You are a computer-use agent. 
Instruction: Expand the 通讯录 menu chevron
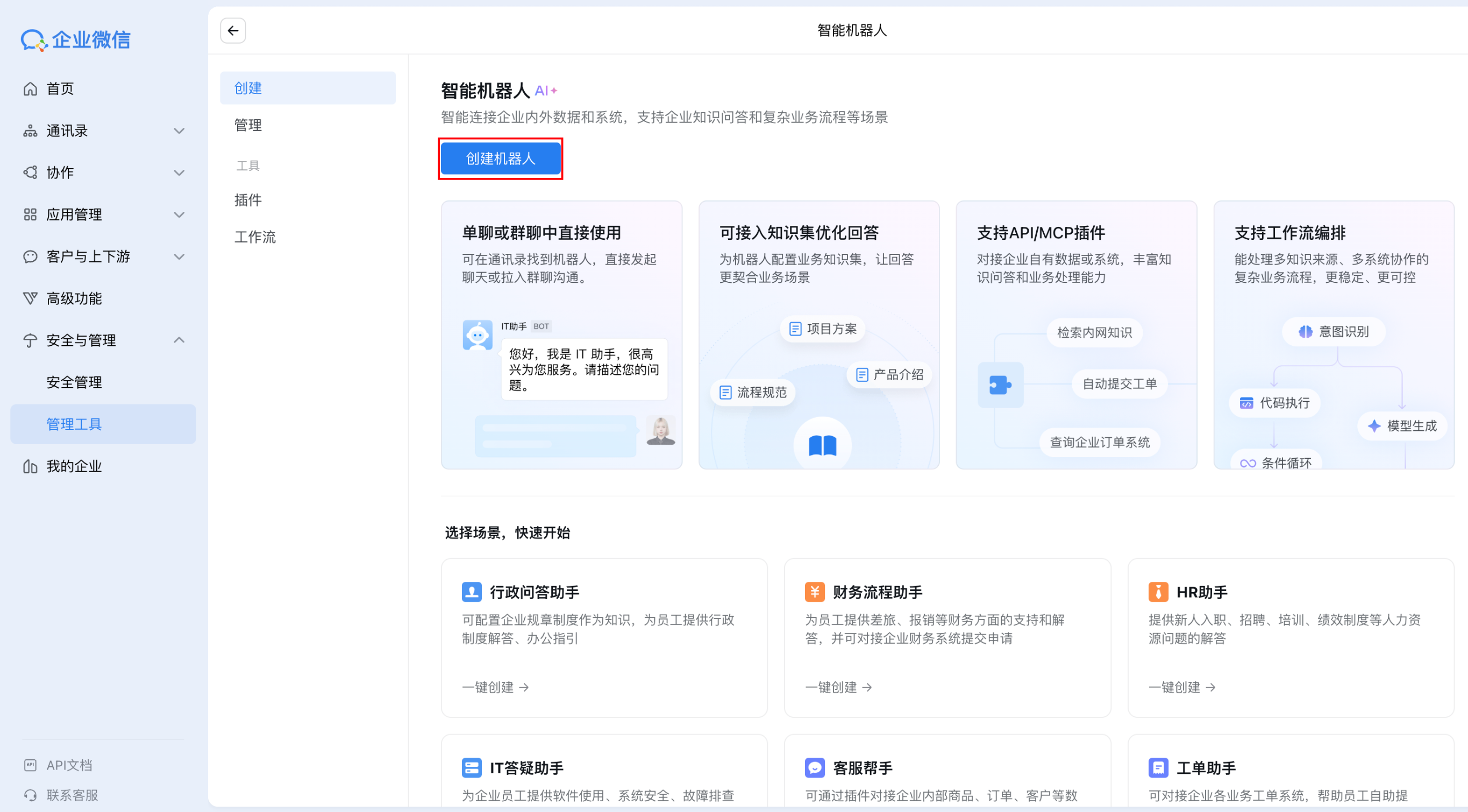point(179,131)
